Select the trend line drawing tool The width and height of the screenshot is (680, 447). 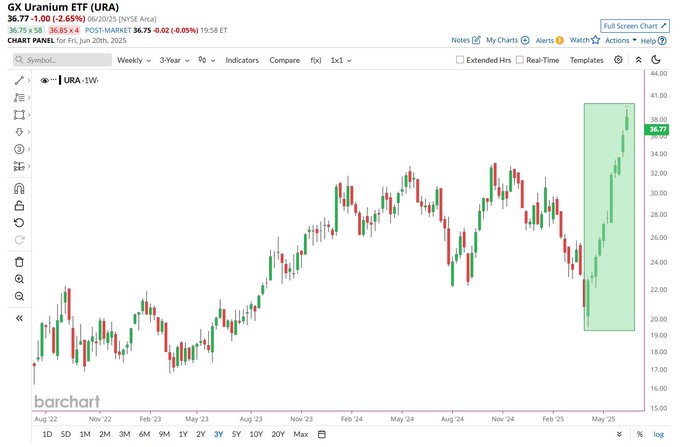pyautogui.click(x=19, y=80)
